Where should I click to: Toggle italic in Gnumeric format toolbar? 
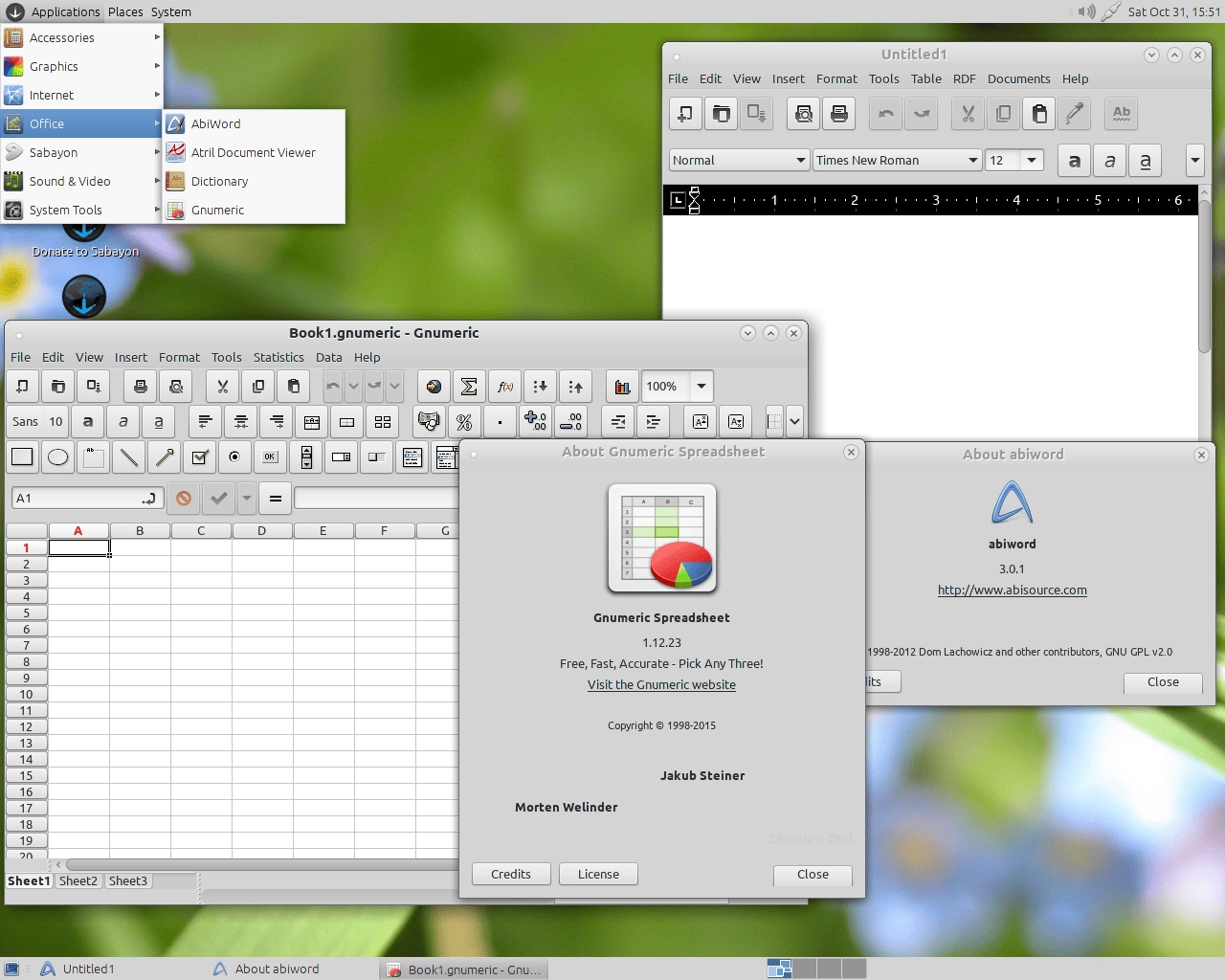coord(123,421)
